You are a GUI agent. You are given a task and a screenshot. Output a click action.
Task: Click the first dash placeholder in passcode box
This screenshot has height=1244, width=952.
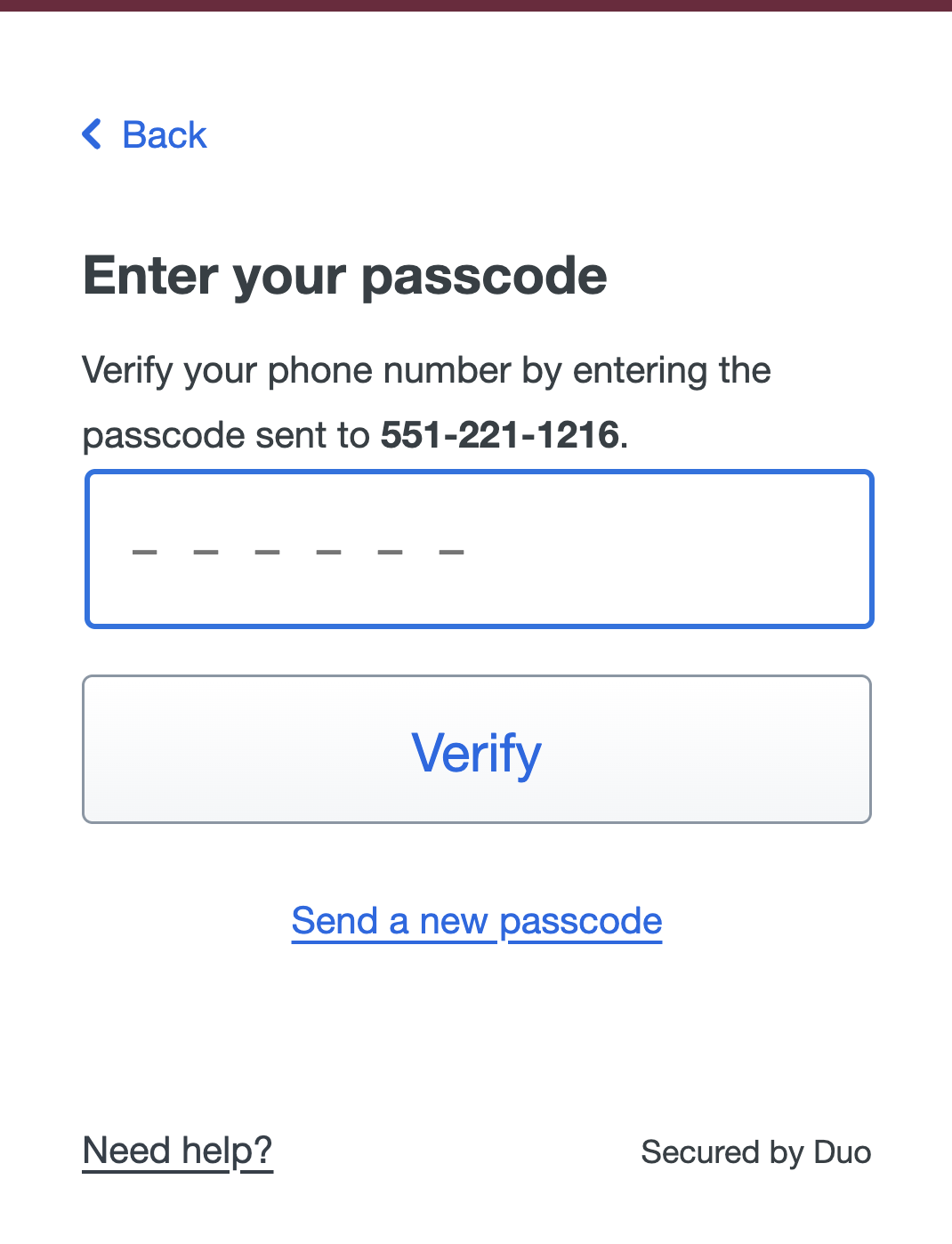click(x=144, y=553)
